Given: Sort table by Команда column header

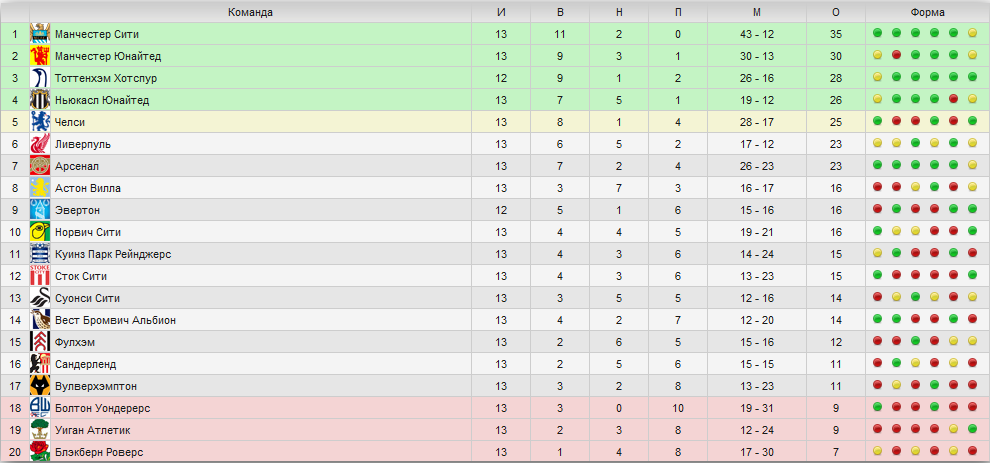Looking at the screenshot, I should click(250, 12).
